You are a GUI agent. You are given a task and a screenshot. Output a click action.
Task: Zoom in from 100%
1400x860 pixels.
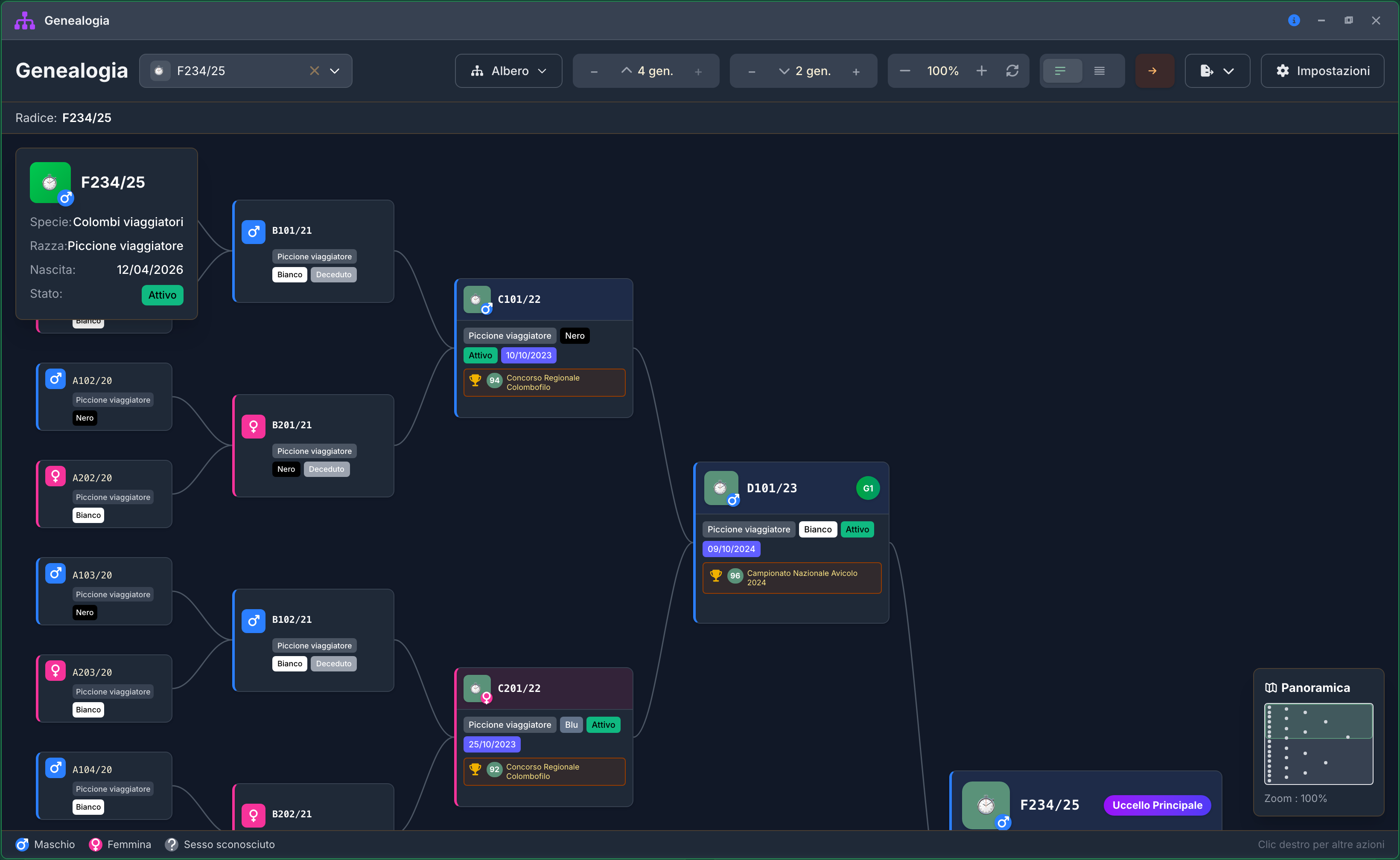click(982, 70)
